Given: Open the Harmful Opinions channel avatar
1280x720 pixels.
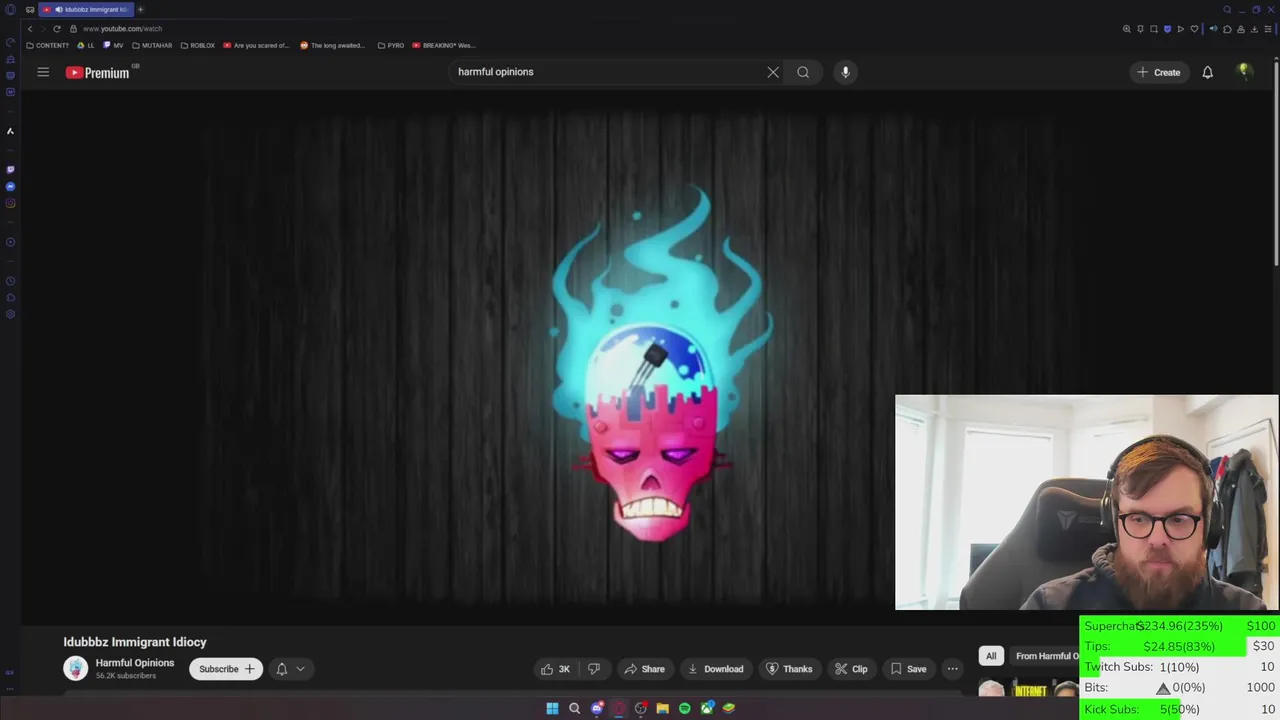Looking at the screenshot, I should pyautogui.click(x=75, y=668).
